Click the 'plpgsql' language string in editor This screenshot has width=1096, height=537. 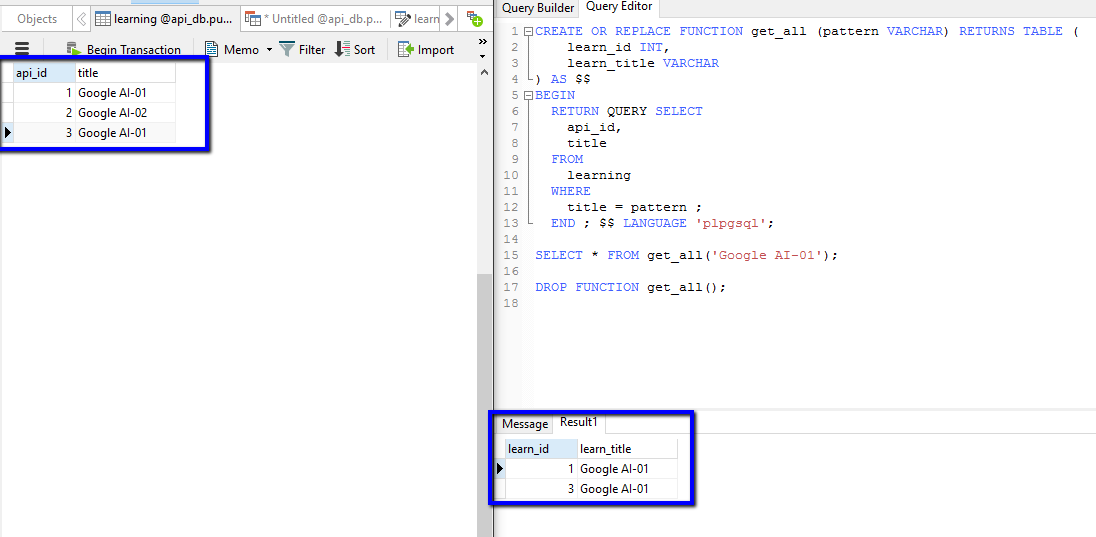[x=733, y=224]
